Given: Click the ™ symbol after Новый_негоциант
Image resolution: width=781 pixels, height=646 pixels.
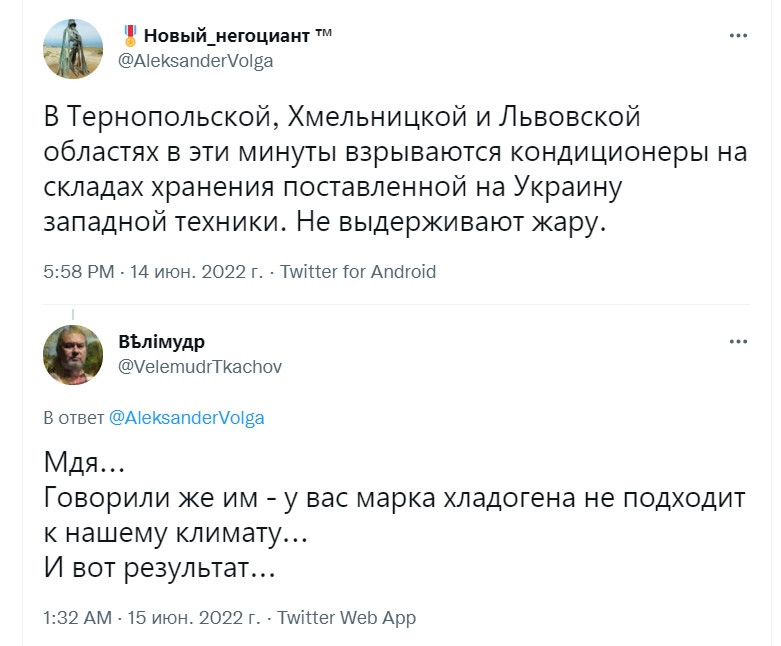Looking at the screenshot, I should [x=323, y=35].
